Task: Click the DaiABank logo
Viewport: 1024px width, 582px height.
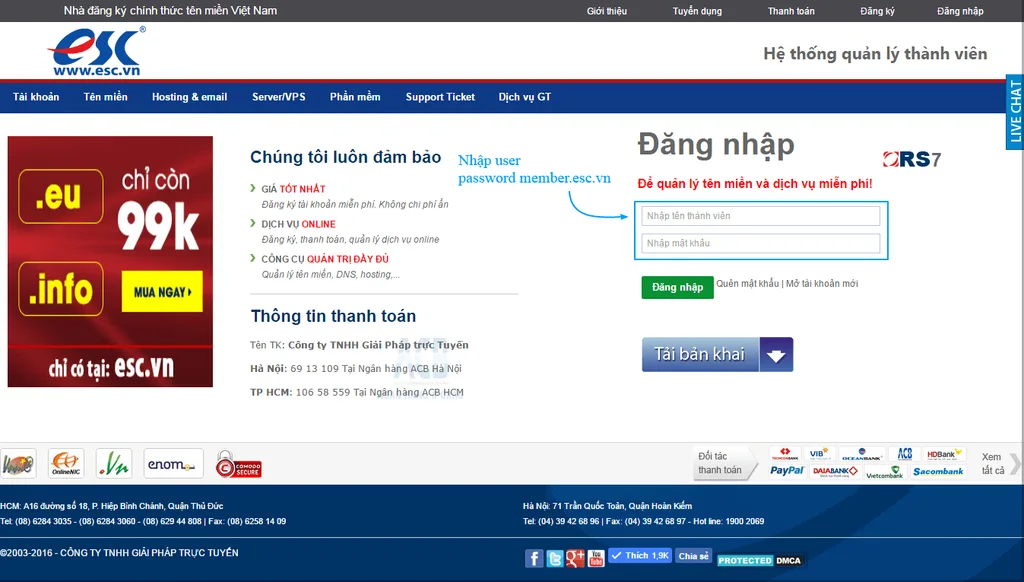Action: click(x=835, y=471)
